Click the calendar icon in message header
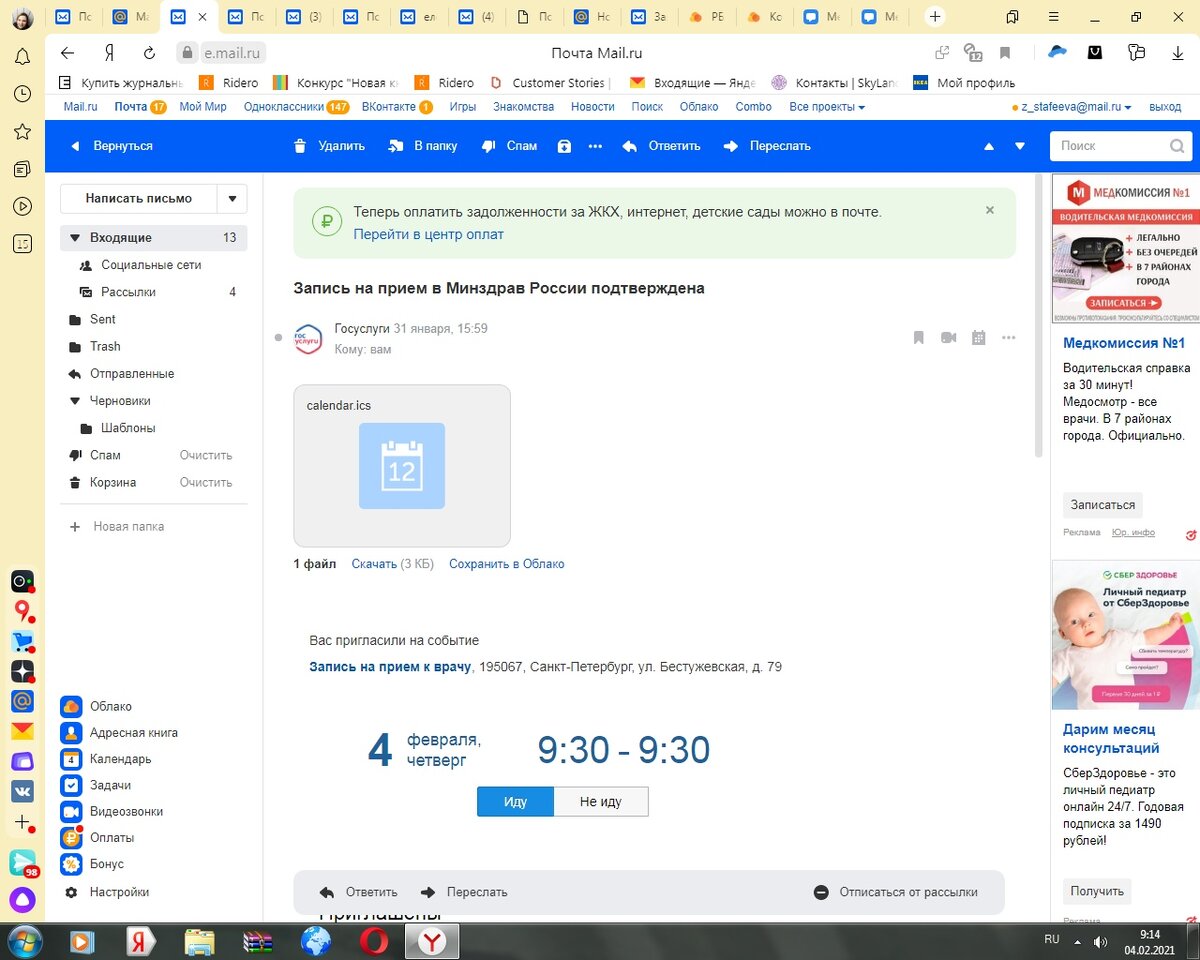Viewport: 1200px width, 960px height. pyautogui.click(x=979, y=338)
